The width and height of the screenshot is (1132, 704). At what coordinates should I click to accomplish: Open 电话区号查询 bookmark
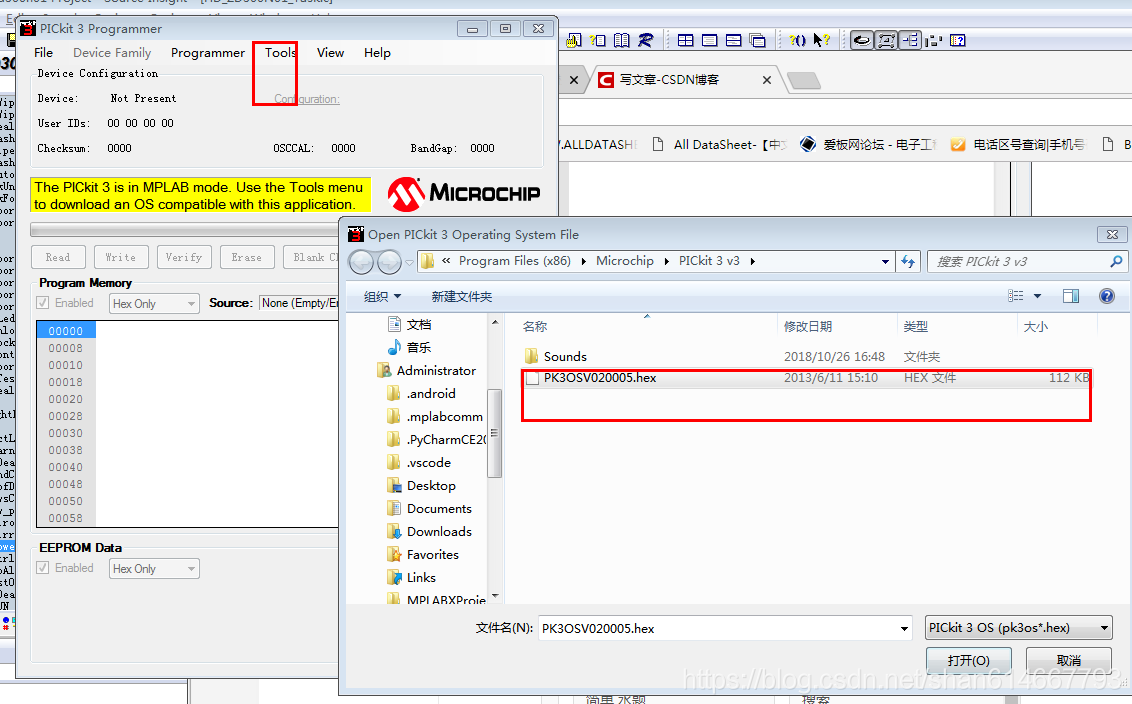point(1018,144)
